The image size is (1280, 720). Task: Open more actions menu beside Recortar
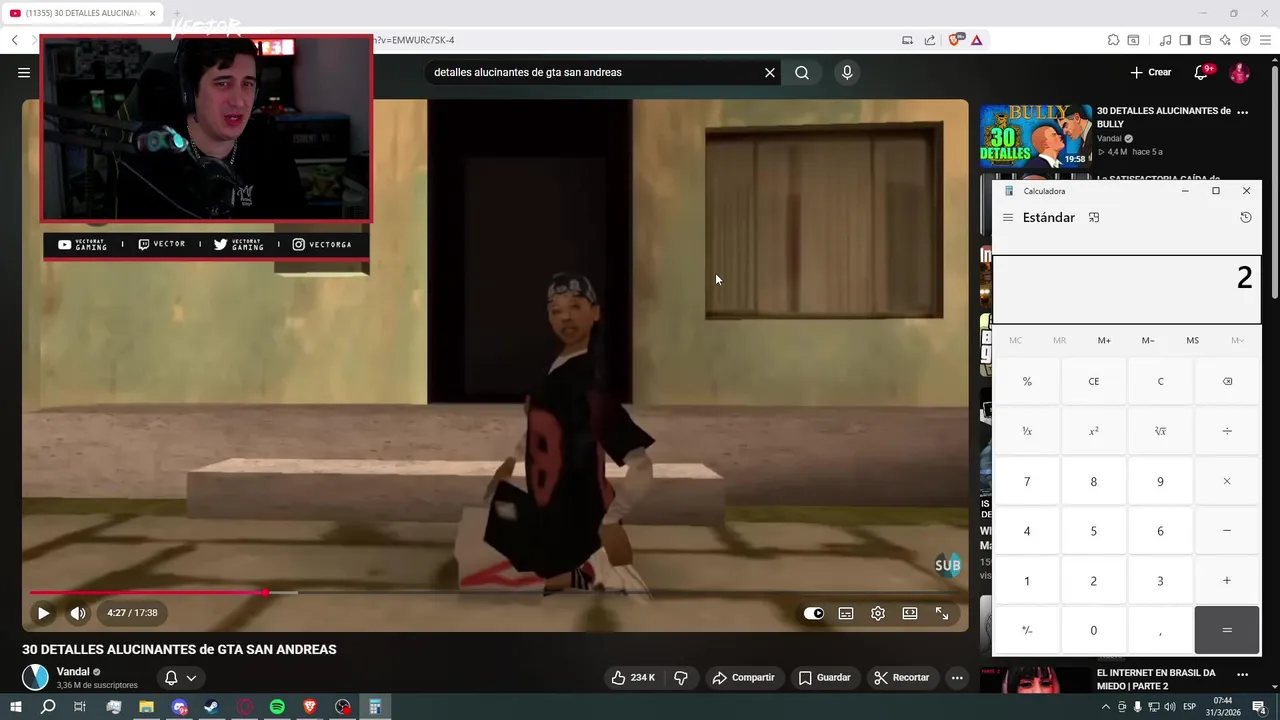click(957, 677)
